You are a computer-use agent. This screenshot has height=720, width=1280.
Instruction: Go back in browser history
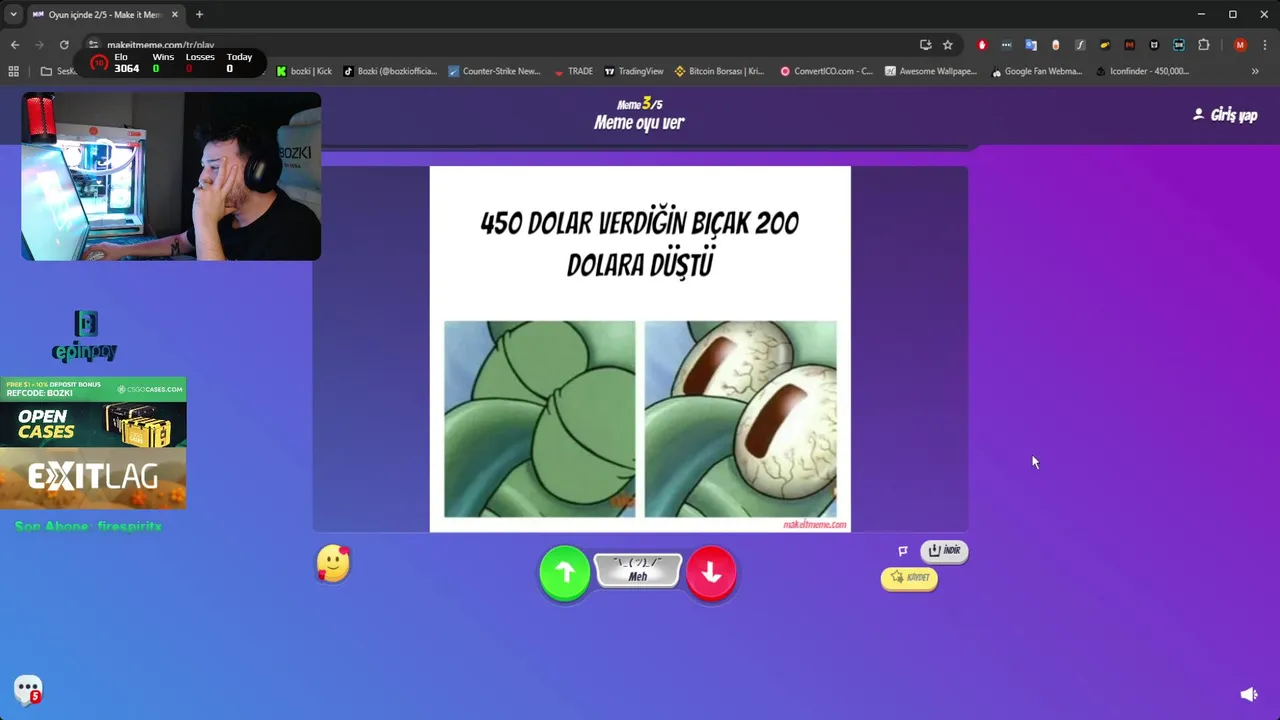[x=15, y=45]
